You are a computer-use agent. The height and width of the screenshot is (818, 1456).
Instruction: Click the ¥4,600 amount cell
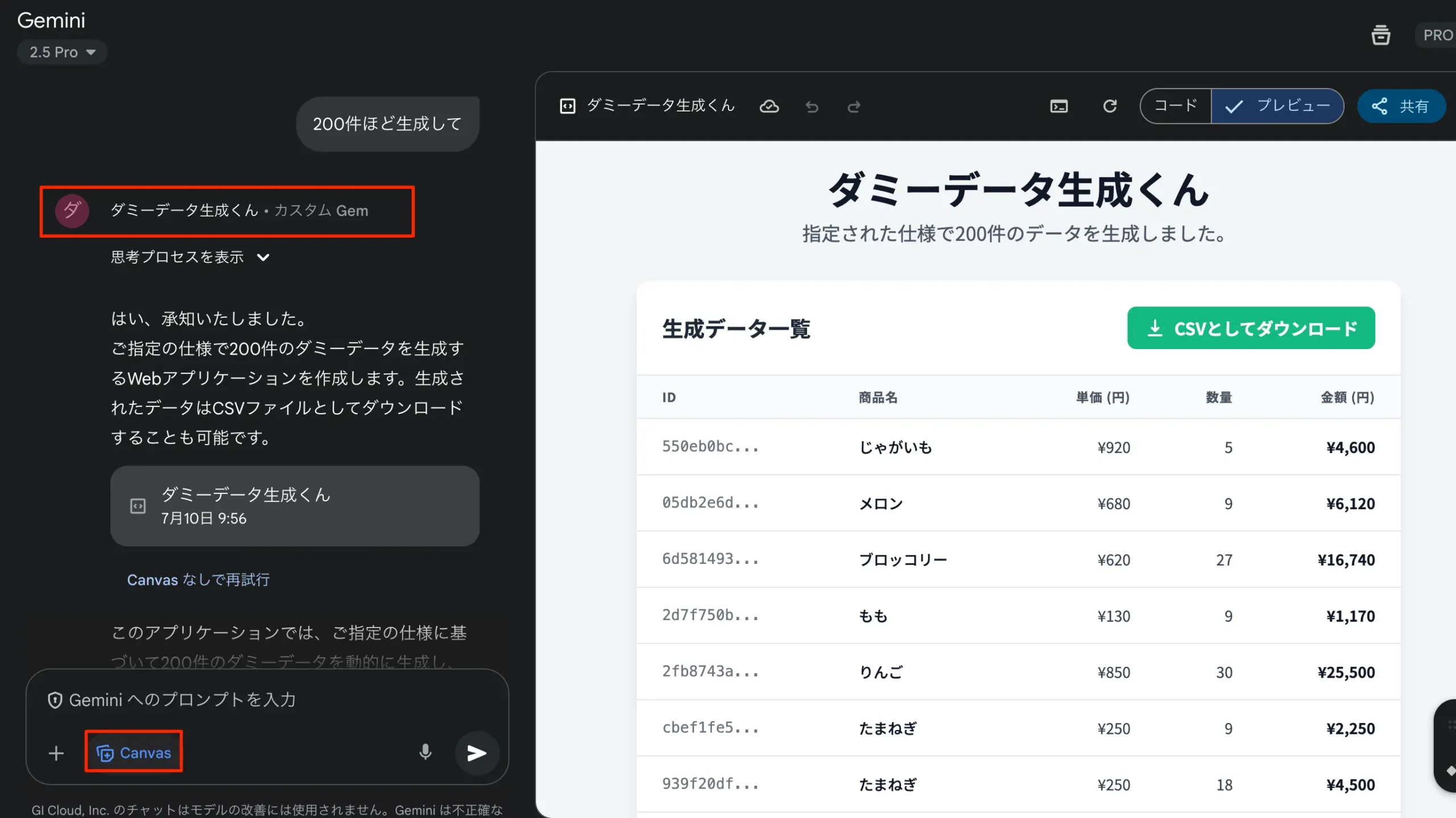1350,447
